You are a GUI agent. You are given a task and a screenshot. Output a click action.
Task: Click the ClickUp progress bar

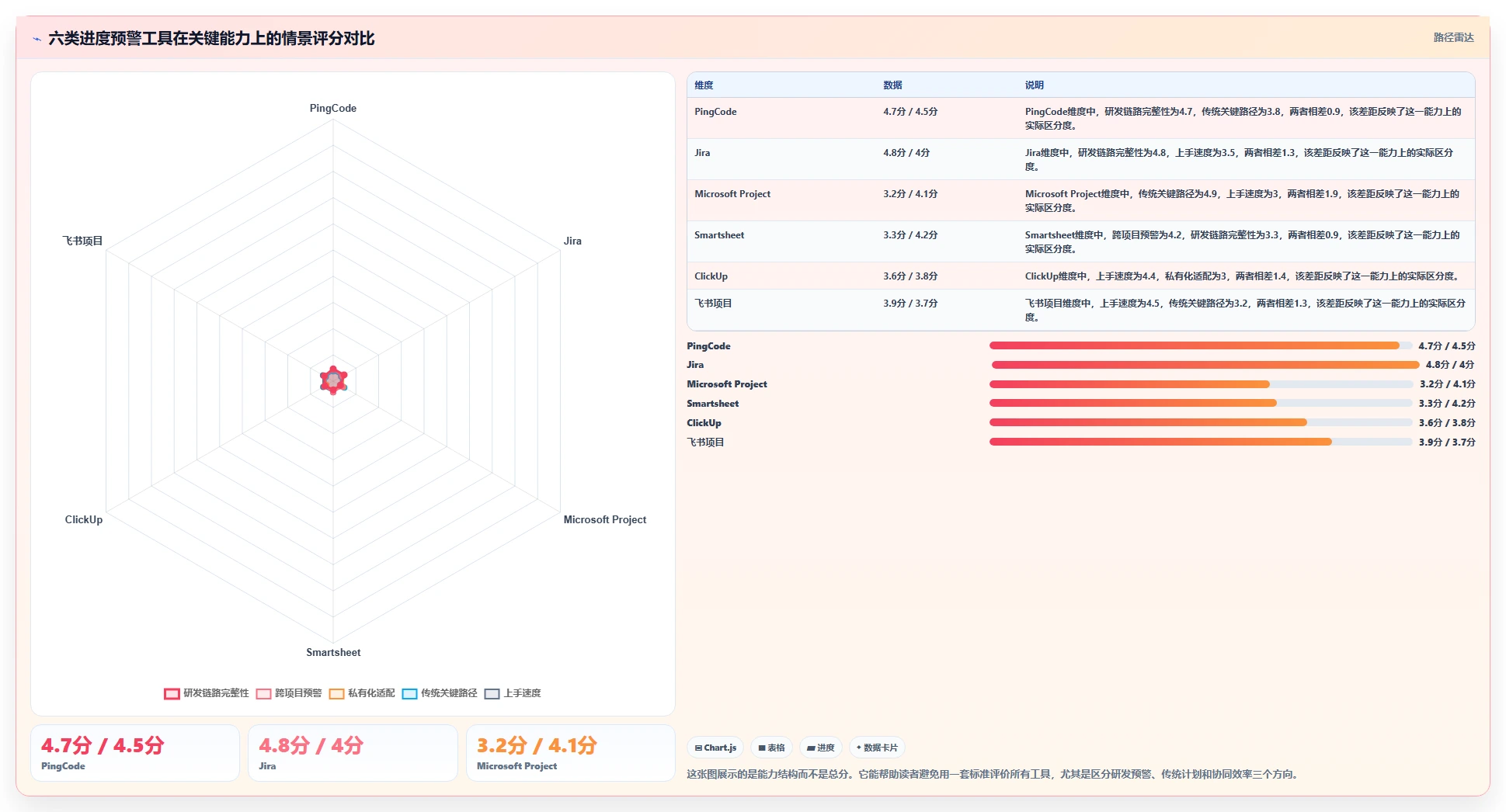click(1201, 422)
